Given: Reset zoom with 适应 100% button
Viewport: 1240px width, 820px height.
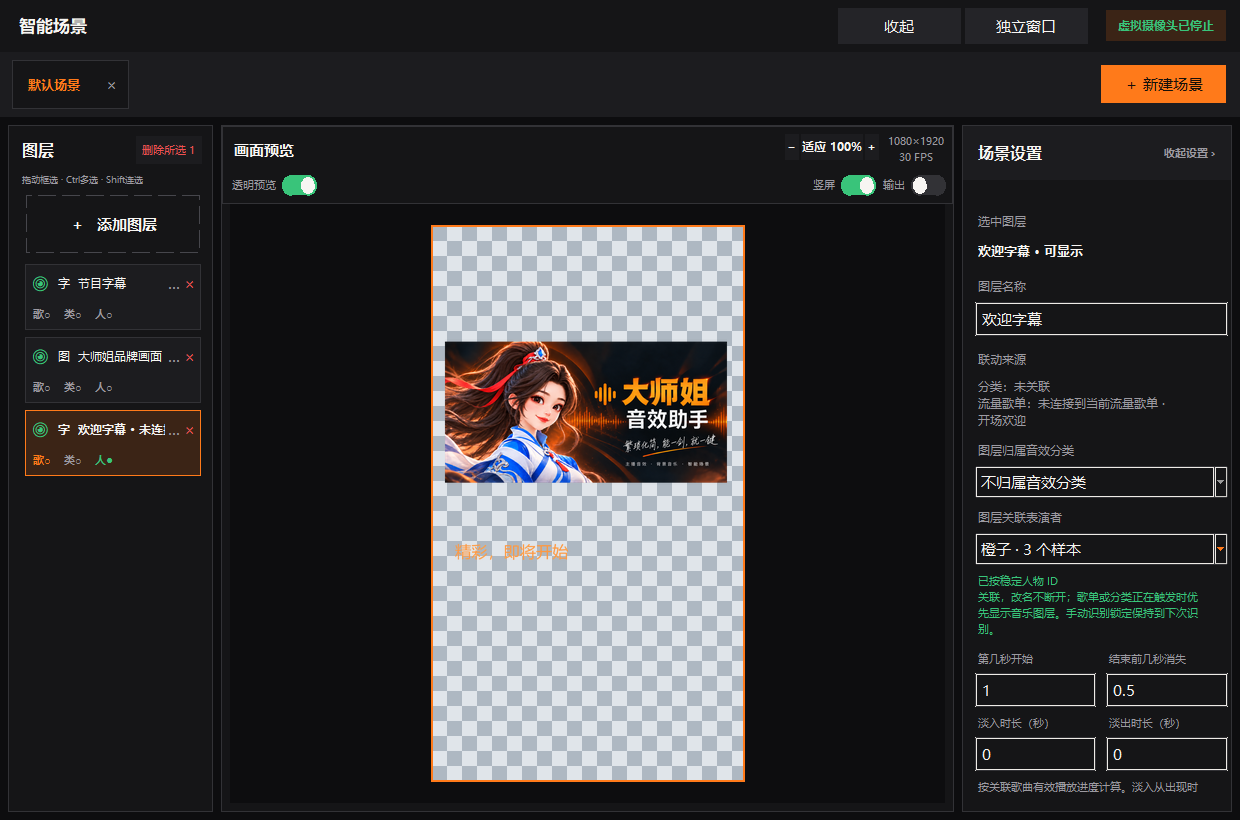Looking at the screenshot, I should point(832,147).
